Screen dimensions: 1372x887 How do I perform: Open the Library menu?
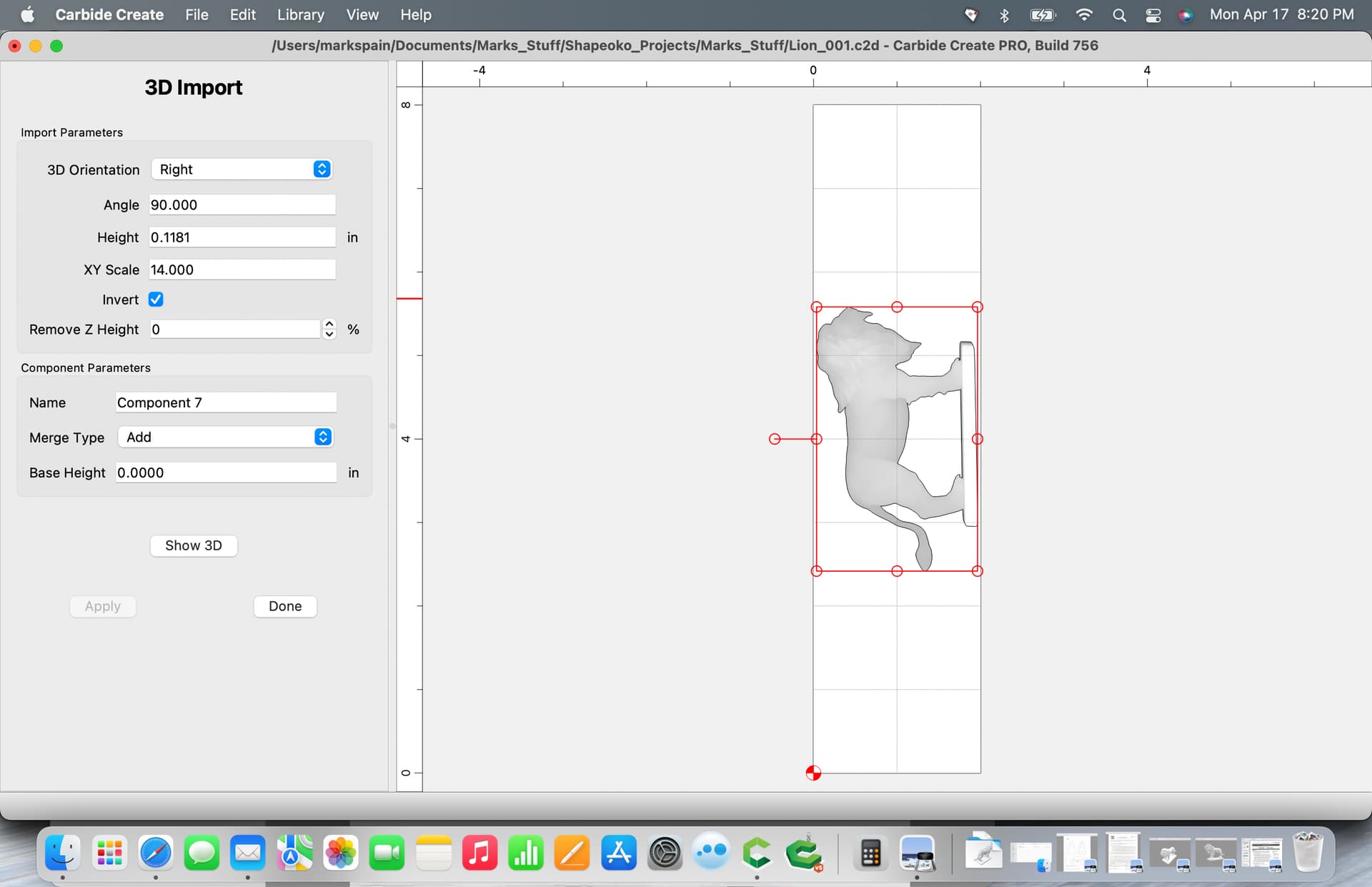(300, 14)
